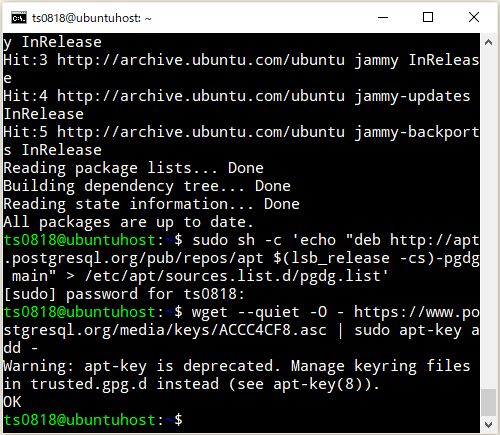Open the terminal icon system menu
The width and height of the screenshot is (500, 435).
(19, 18)
